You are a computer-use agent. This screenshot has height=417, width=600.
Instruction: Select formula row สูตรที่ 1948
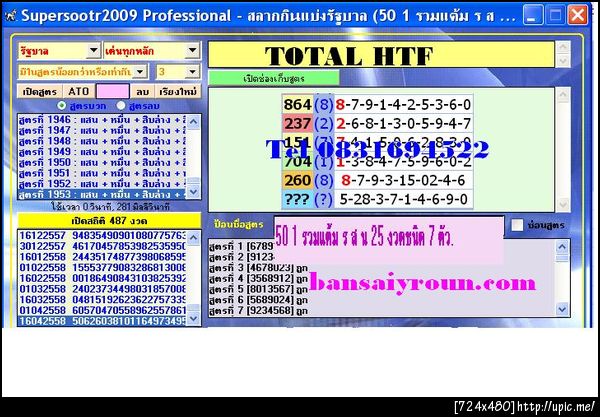coord(102,141)
